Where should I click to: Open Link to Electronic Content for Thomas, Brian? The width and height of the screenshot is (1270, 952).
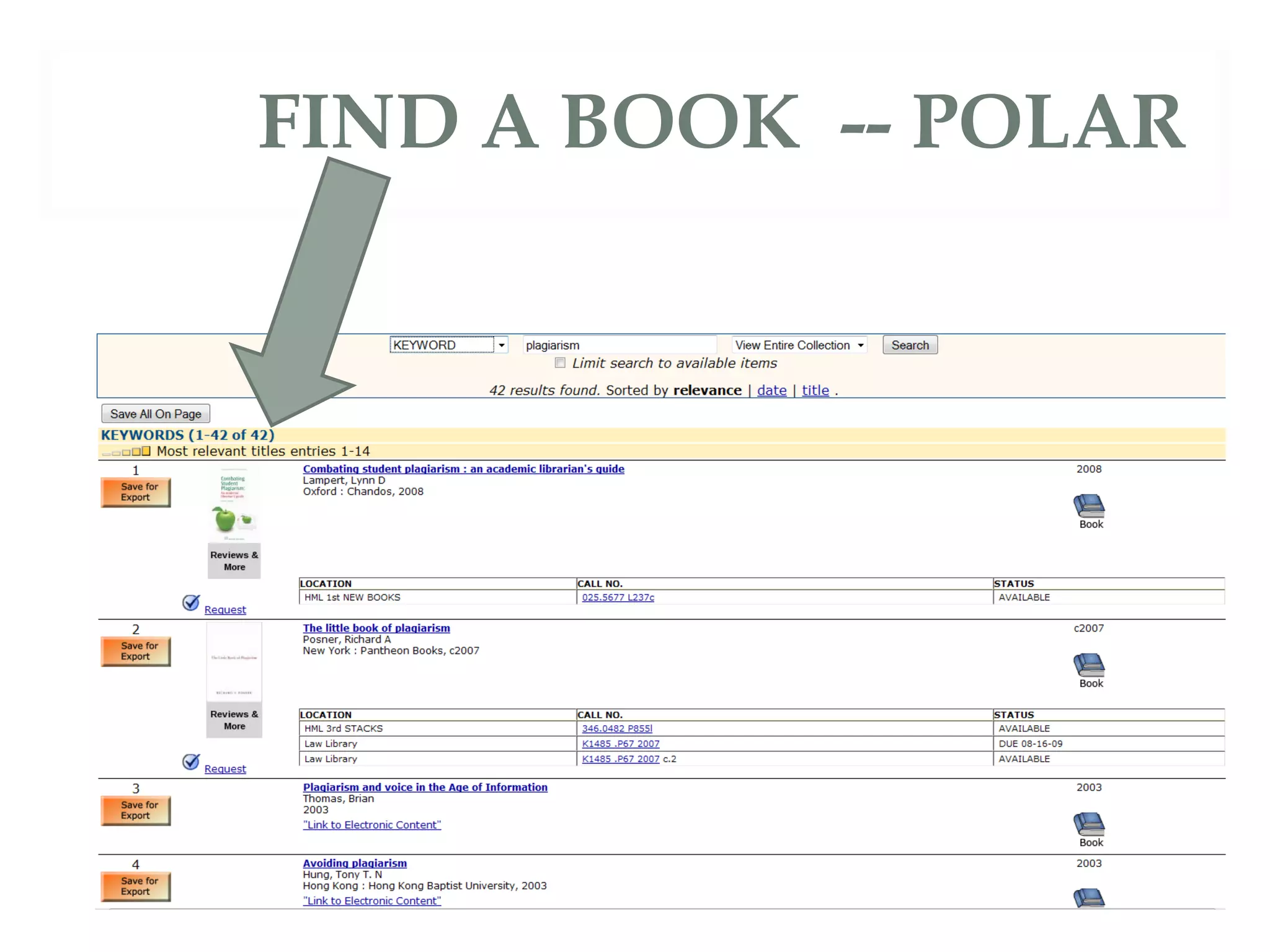pyautogui.click(x=372, y=825)
